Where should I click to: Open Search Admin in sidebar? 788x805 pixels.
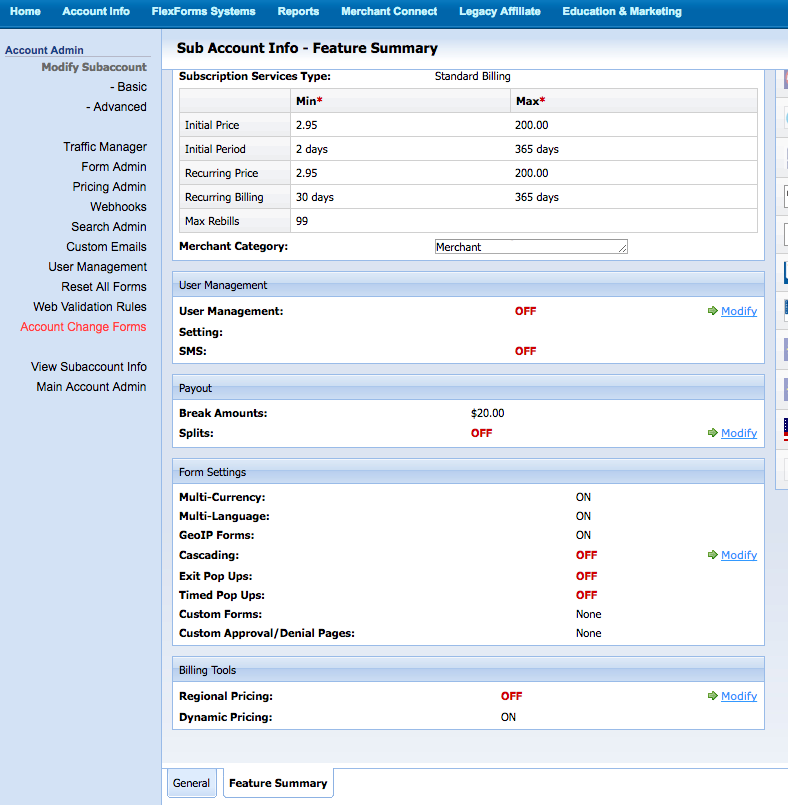(109, 227)
